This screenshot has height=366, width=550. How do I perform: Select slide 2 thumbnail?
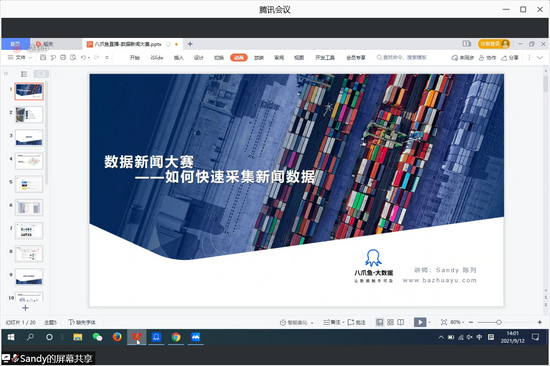pyautogui.click(x=29, y=115)
